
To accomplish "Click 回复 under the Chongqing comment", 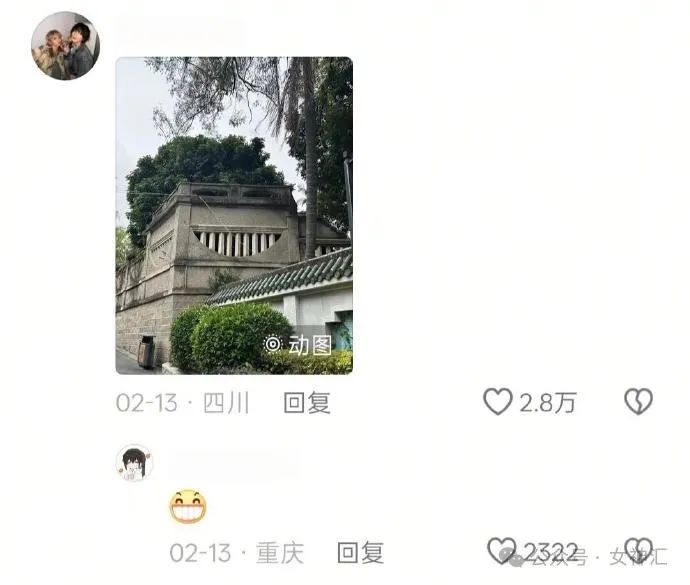I will click(x=360, y=553).
